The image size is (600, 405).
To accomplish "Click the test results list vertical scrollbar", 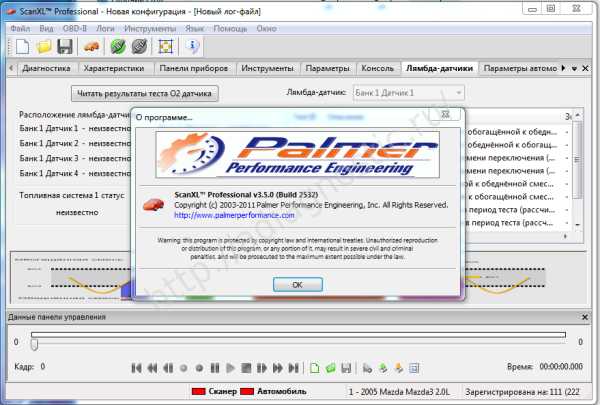I will point(577,161).
